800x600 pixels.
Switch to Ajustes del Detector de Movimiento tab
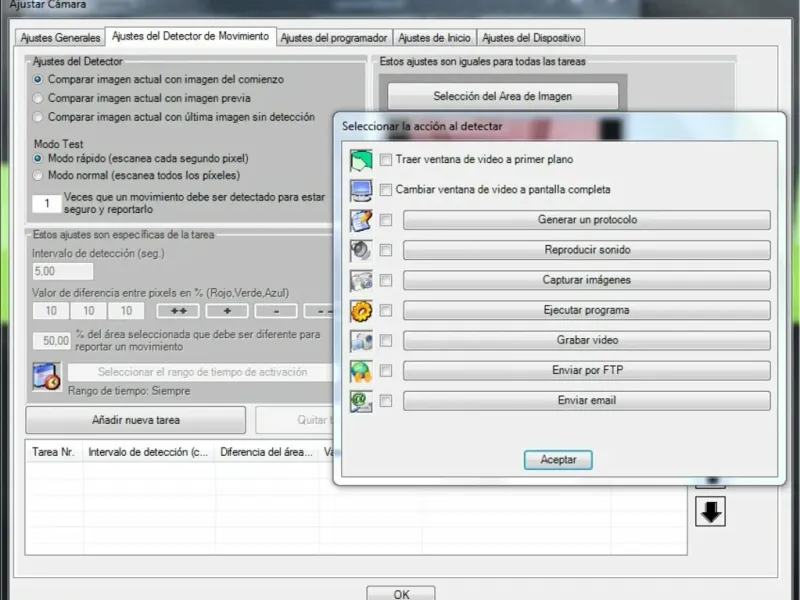coord(190,36)
